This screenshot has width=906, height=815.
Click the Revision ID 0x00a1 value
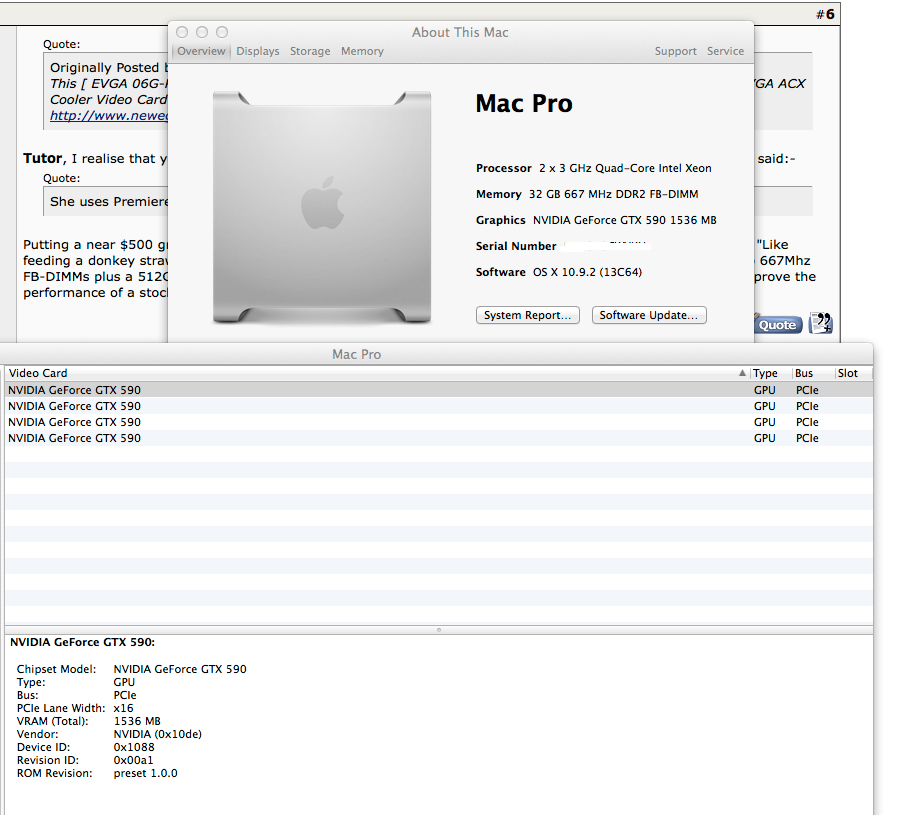click(x=133, y=760)
